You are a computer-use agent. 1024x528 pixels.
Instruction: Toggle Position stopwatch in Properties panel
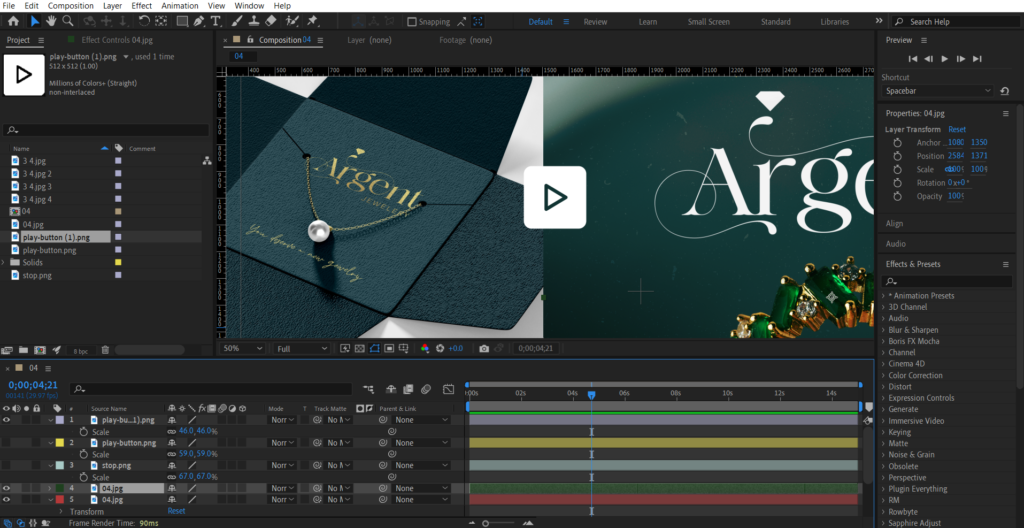(897, 156)
